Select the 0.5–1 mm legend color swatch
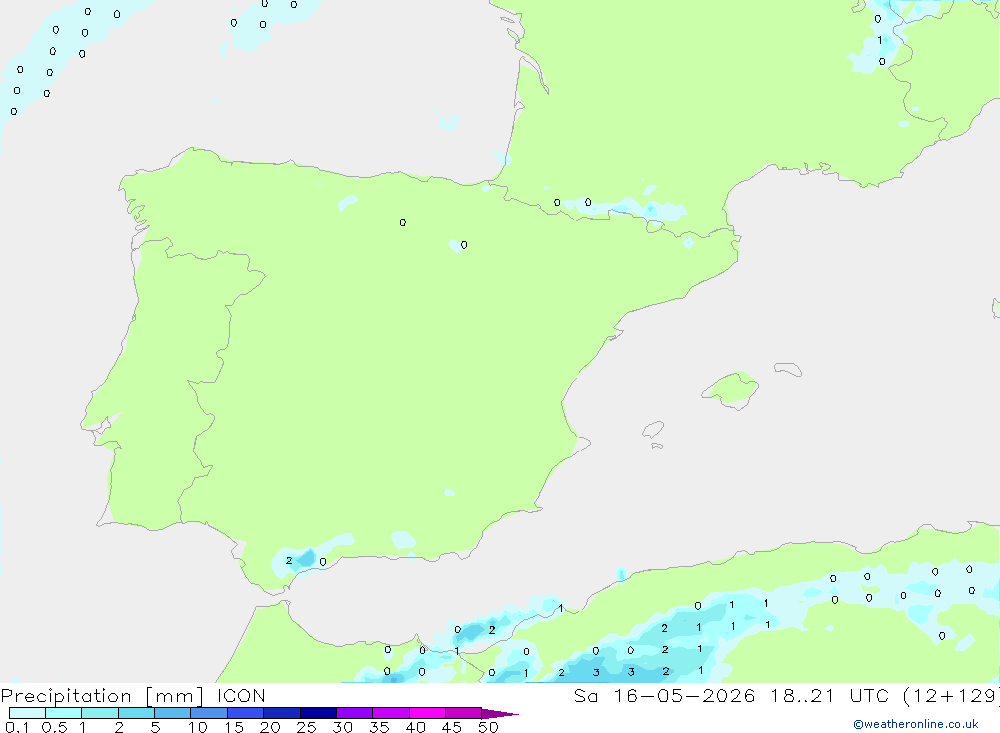Viewport: 1000px width, 733px height. click(x=63, y=713)
